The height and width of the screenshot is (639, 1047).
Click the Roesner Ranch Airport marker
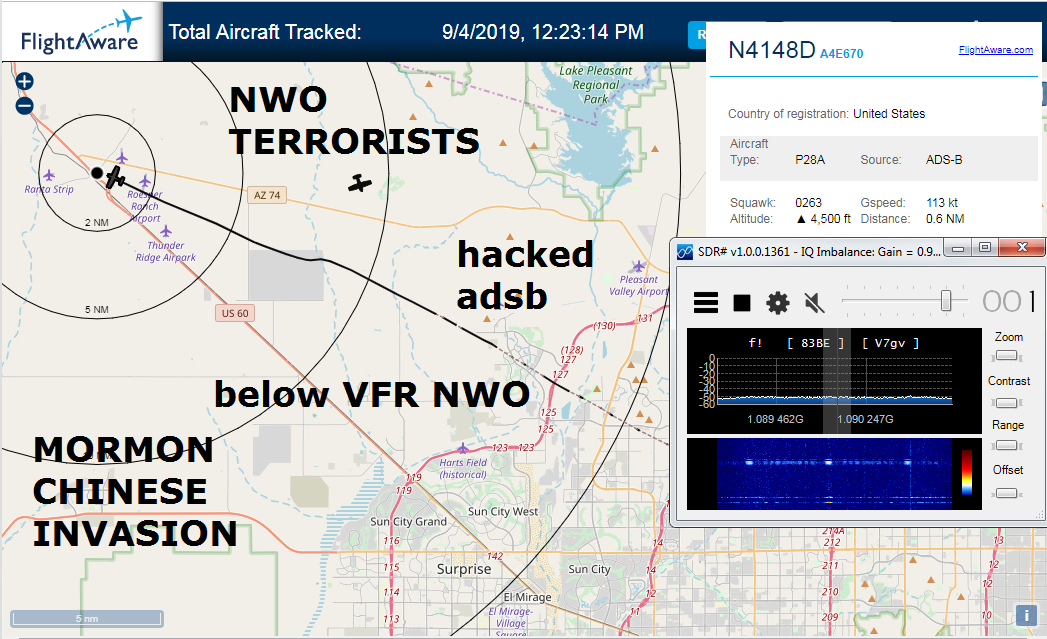coord(145,182)
